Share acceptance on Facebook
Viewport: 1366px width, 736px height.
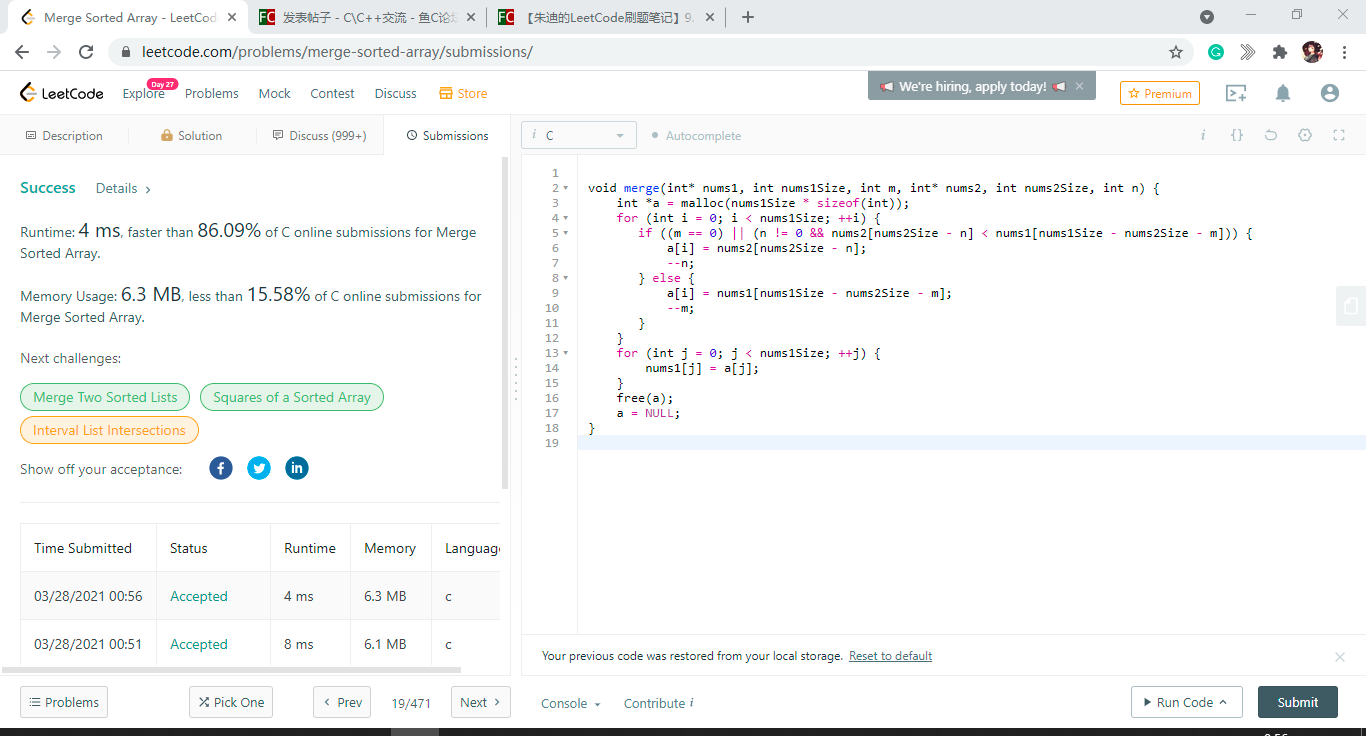pyautogui.click(x=221, y=468)
